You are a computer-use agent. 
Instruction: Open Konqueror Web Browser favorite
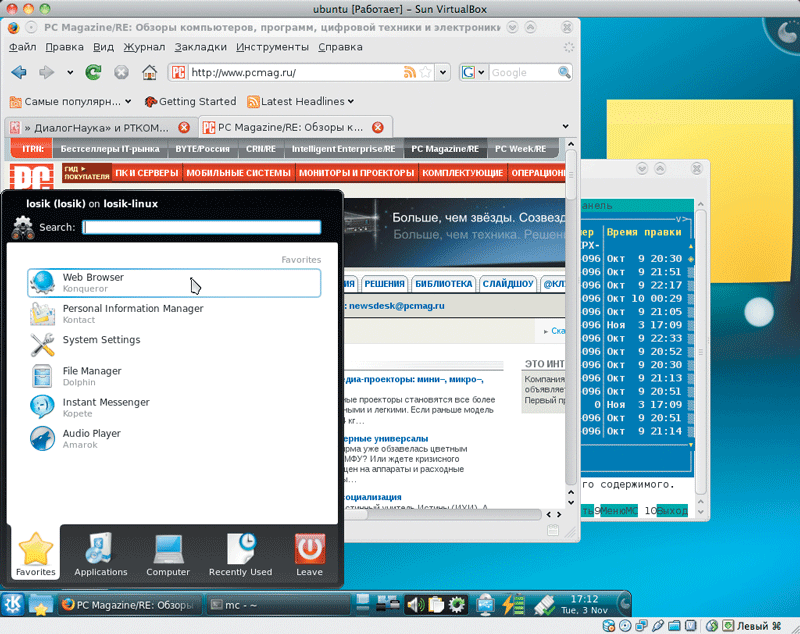[174, 283]
